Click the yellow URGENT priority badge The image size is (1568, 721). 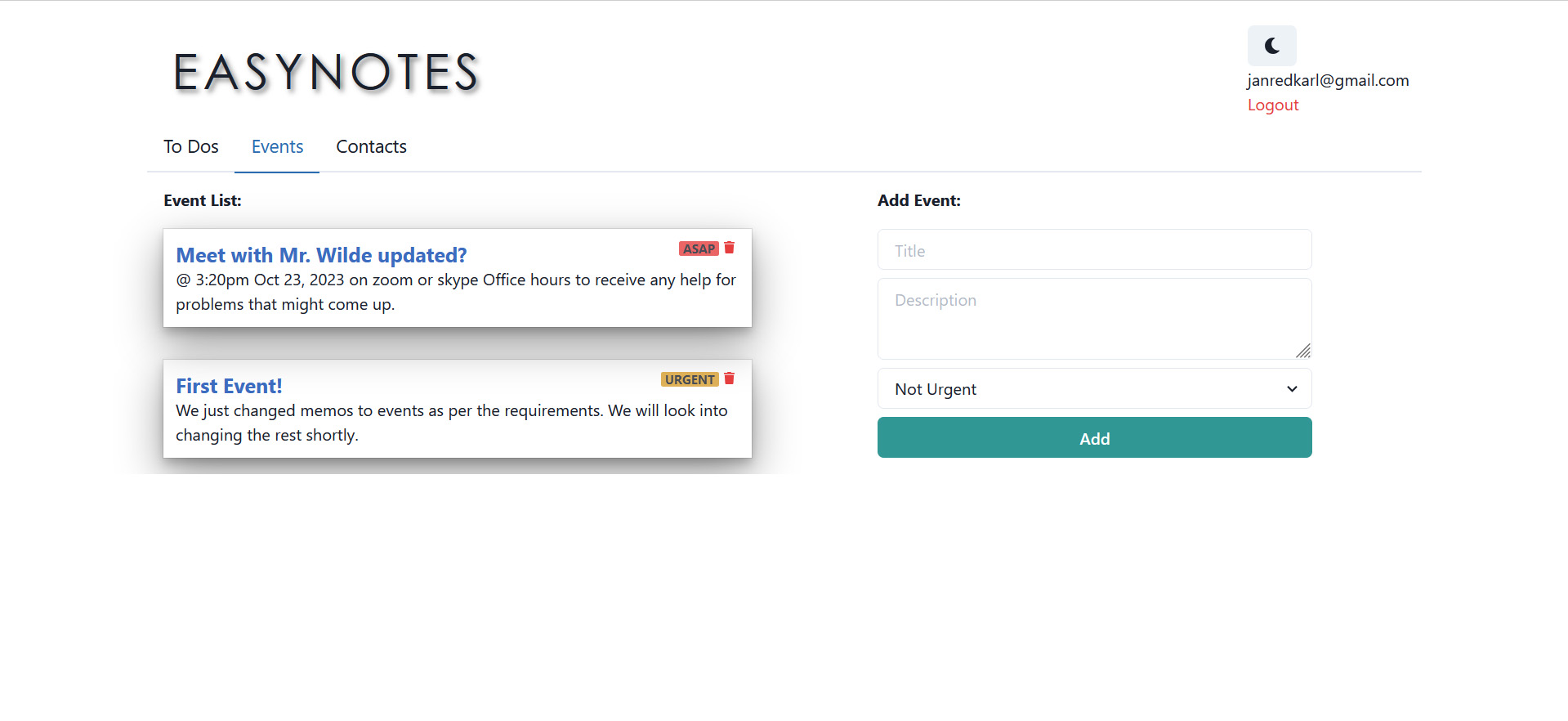(x=690, y=379)
